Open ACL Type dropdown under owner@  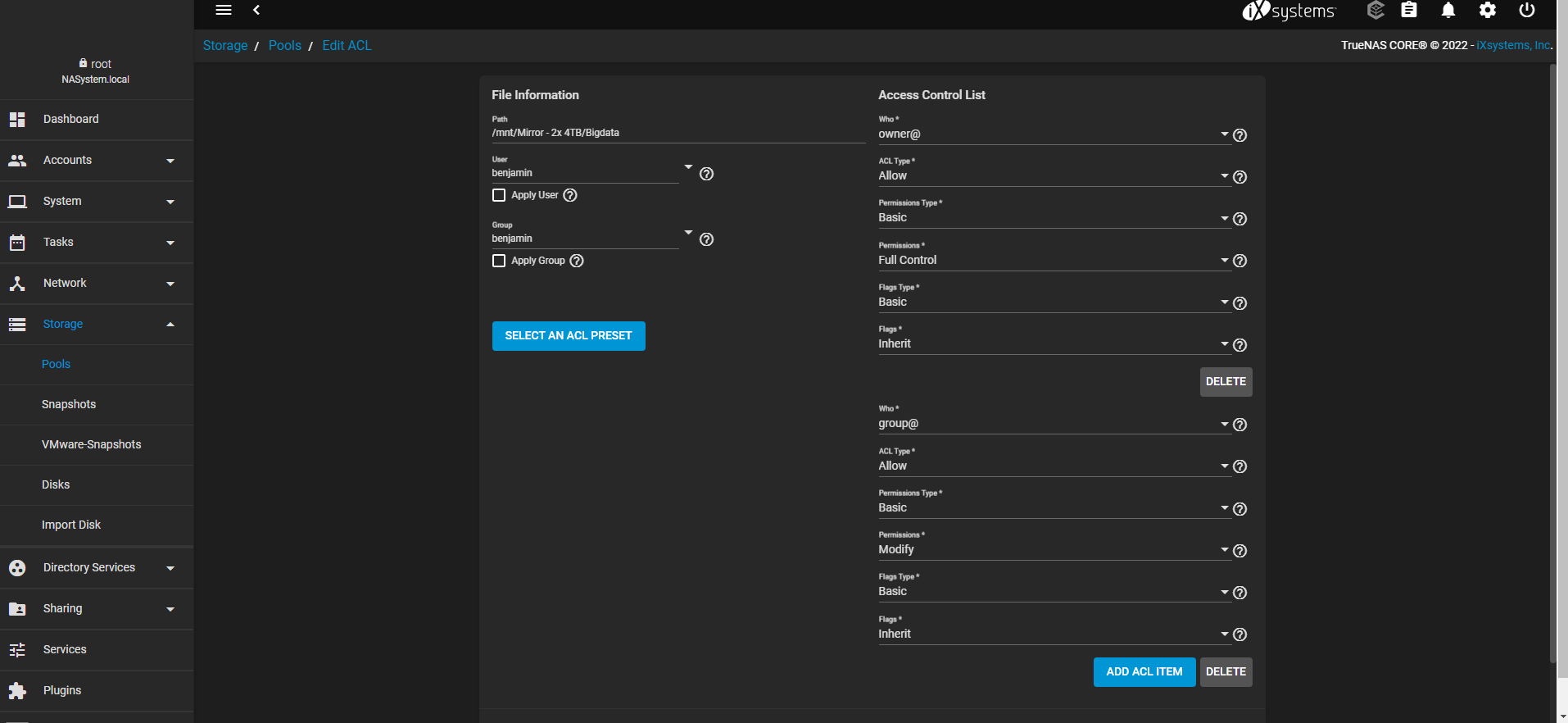click(x=1054, y=175)
